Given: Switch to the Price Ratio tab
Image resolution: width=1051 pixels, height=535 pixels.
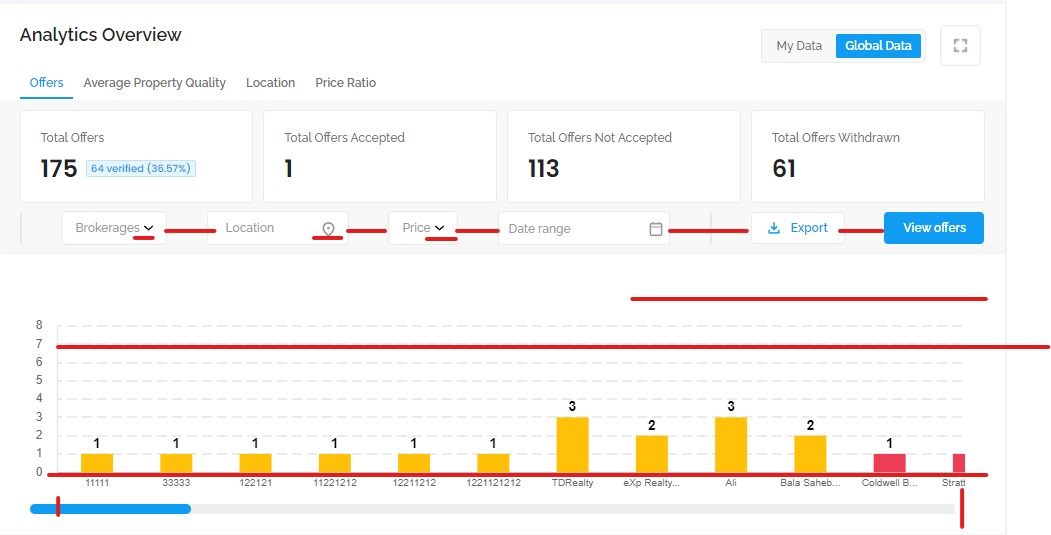Looking at the screenshot, I should pyautogui.click(x=345, y=82).
